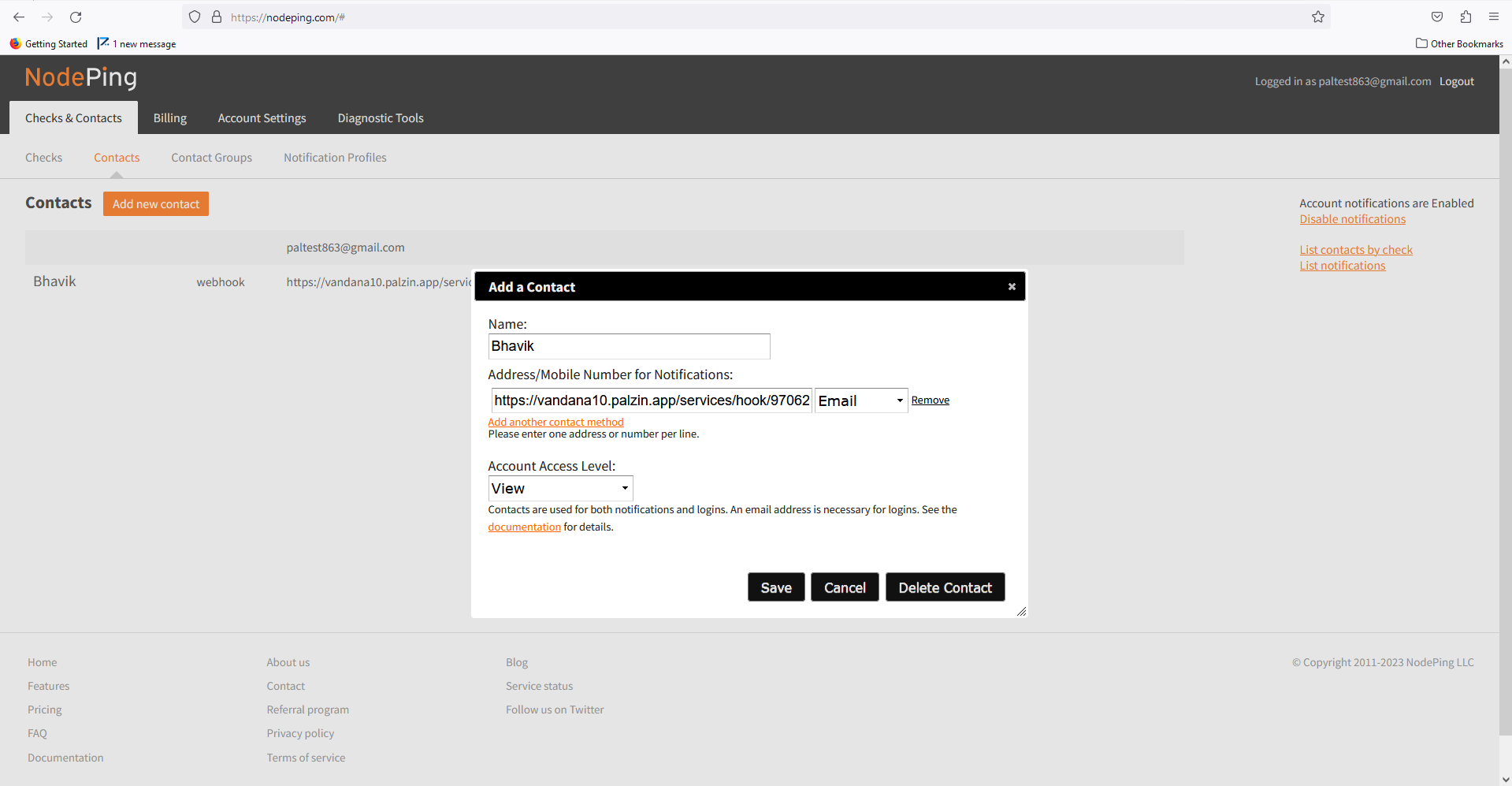Bookmark this page with the star icon
Viewport: 1512px width, 786px height.
[1318, 17]
